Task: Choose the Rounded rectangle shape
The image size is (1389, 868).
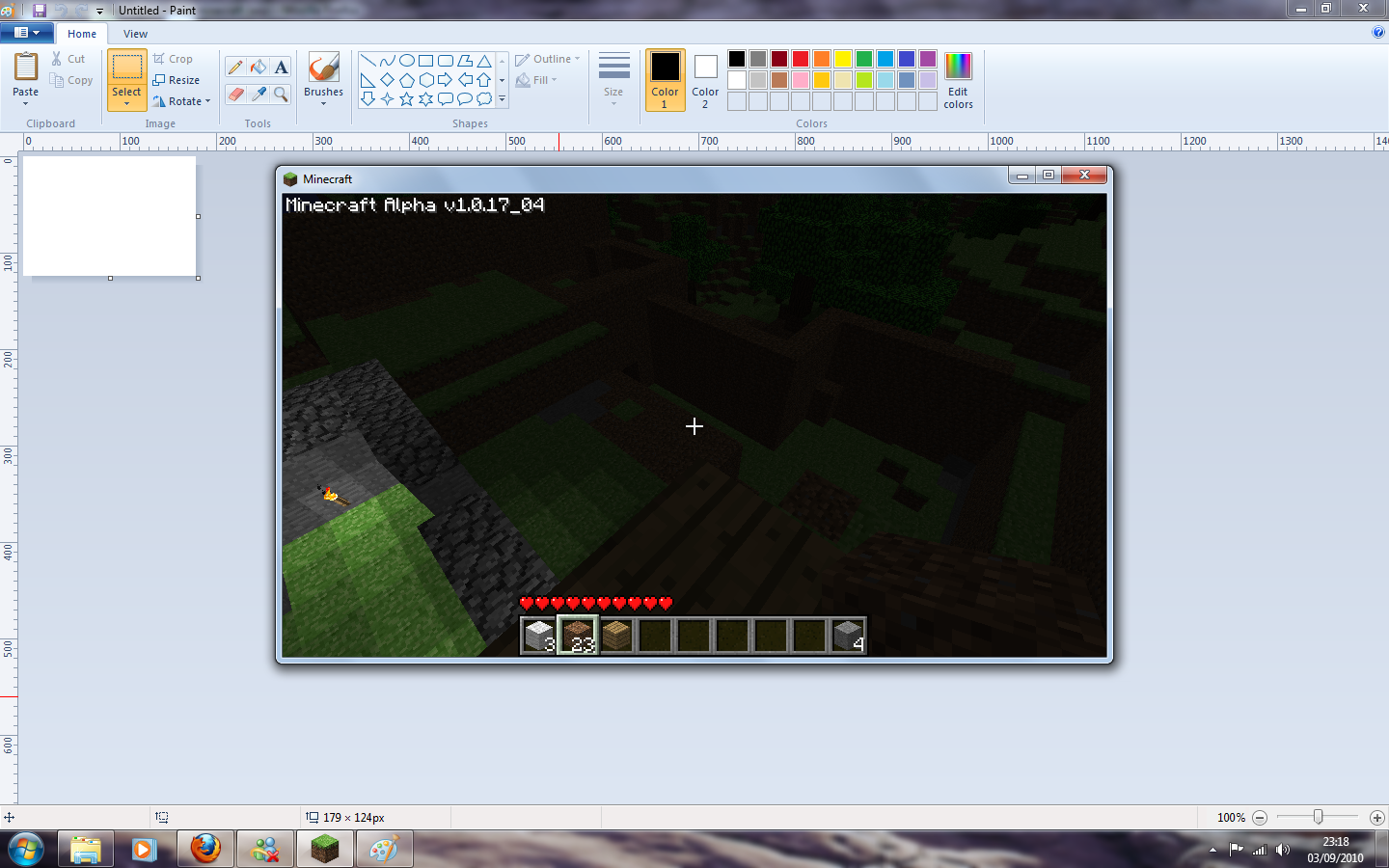Action: click(x=445, y=61)
